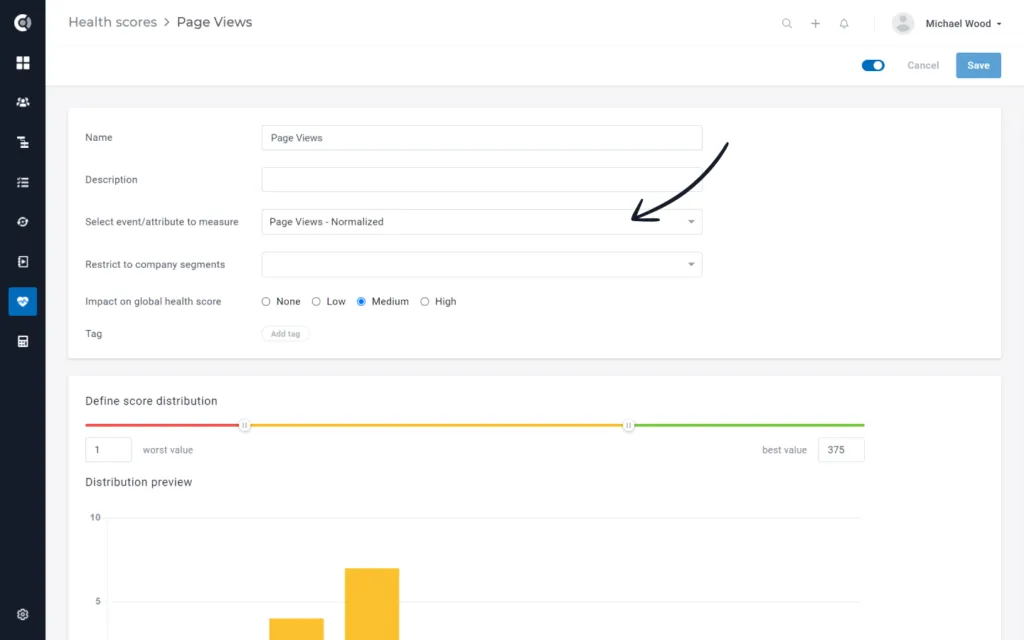Screen dimensions: 1024x640
Task: Click the Cancel button
Action: pos(923,65)
